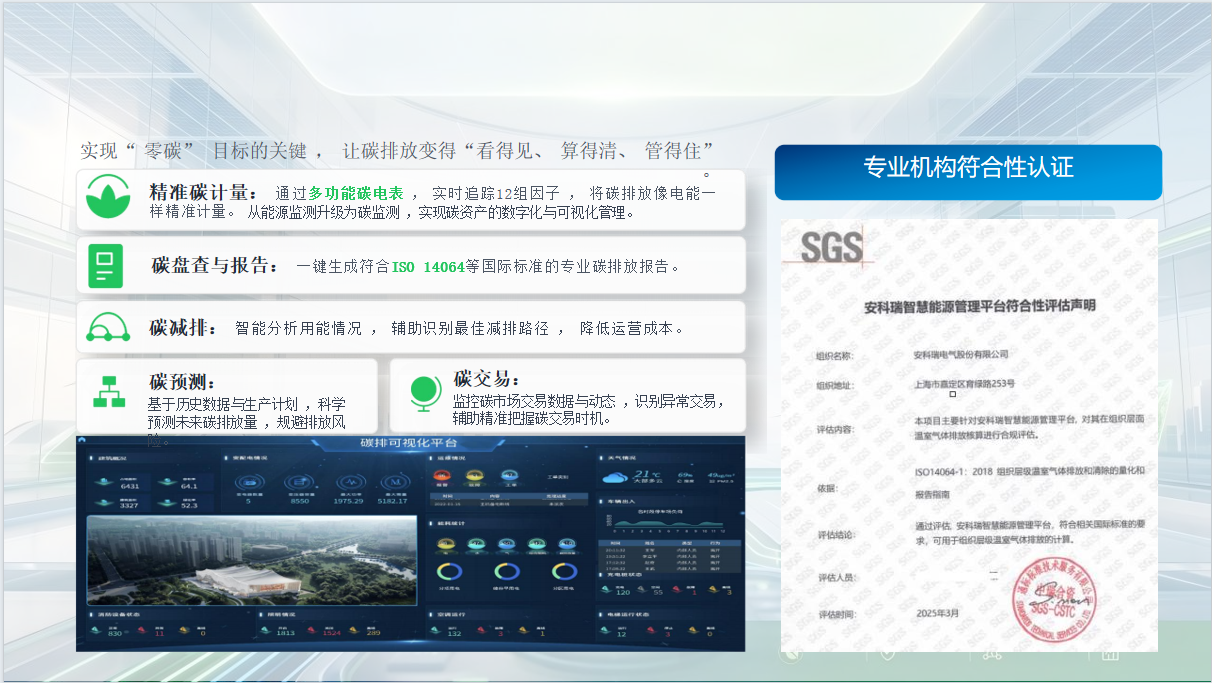Image resolution: width=1212 pixels, height=683 pixels.
Task: Click the cloud weather icon in the dashboard
Action: pyautogui.click(x=613, y=478)
